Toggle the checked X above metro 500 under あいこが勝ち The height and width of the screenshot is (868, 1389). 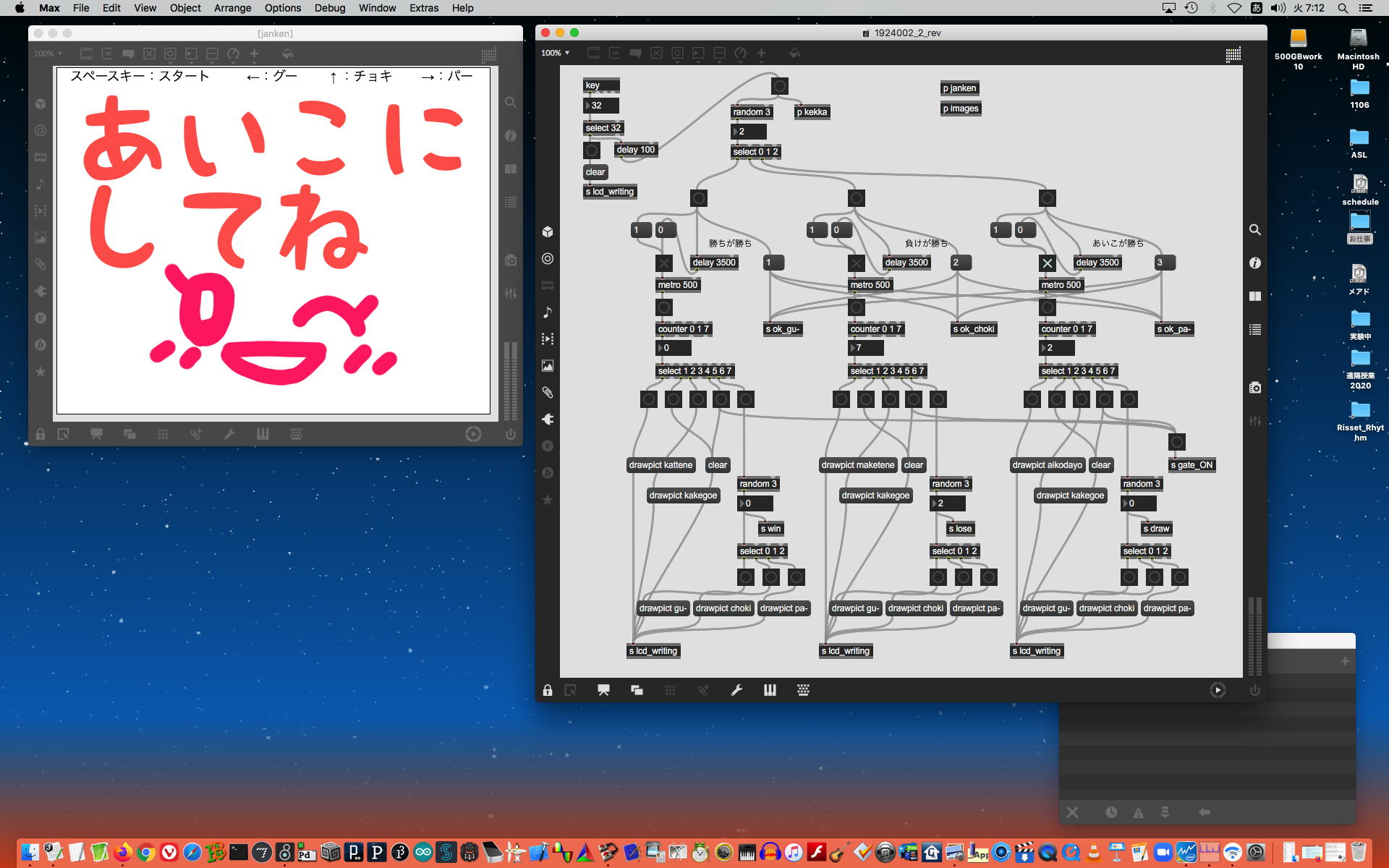pos(1047,263)
